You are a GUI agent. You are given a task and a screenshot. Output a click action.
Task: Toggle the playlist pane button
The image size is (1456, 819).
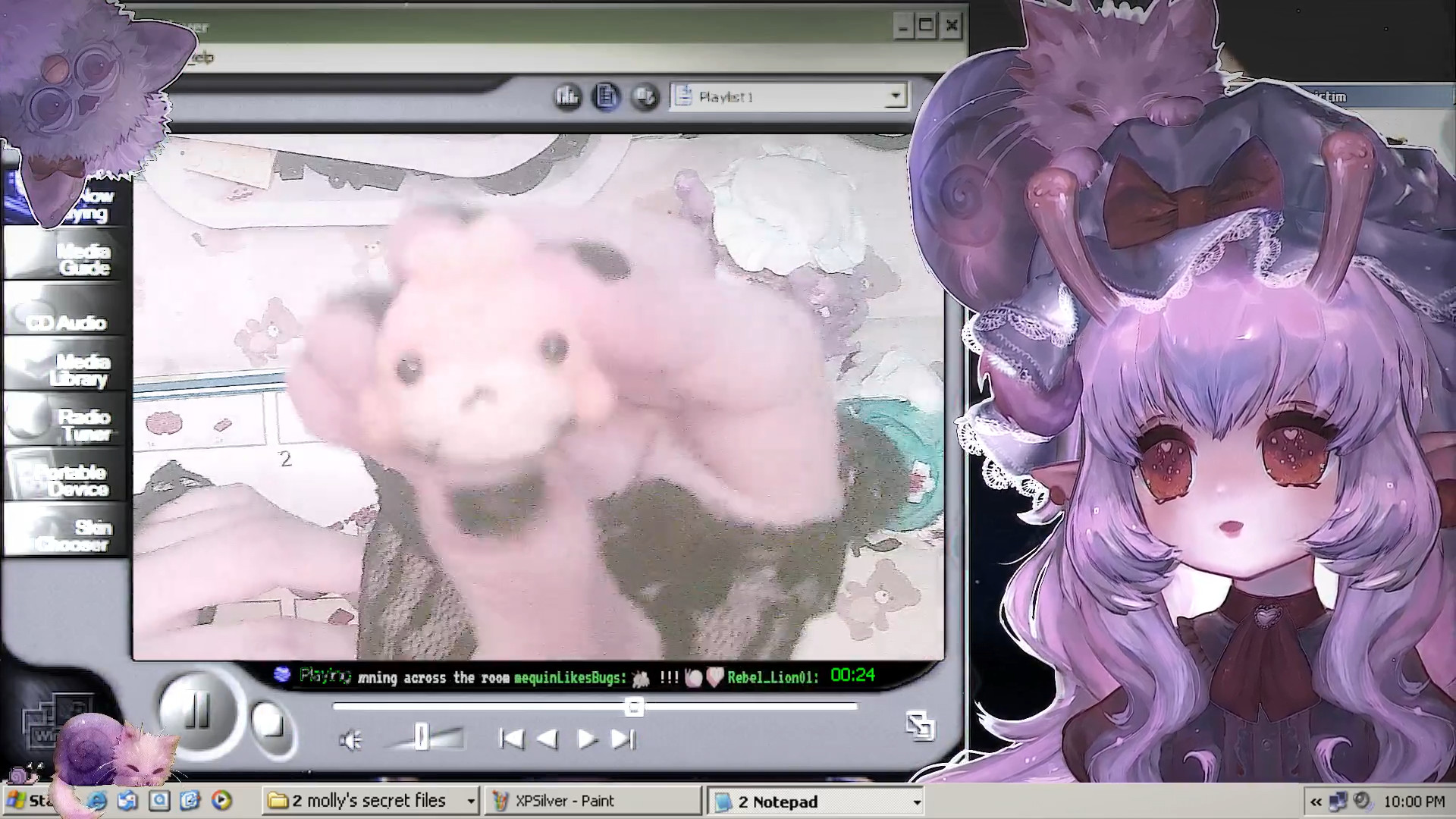point(606,96)
